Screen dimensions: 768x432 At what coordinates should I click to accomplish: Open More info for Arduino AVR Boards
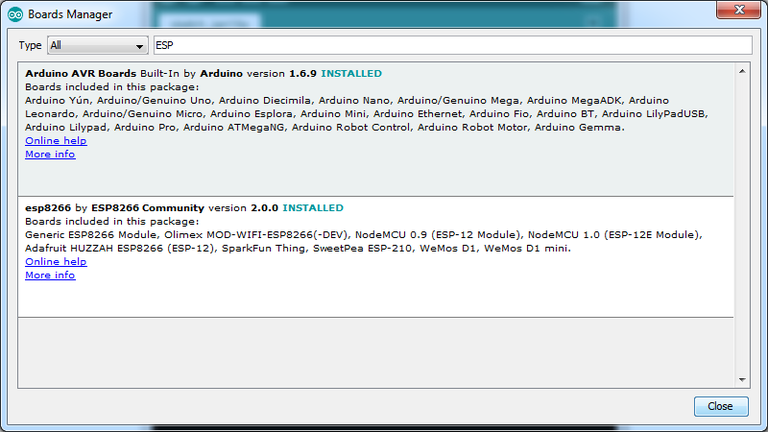pos(50,154)
